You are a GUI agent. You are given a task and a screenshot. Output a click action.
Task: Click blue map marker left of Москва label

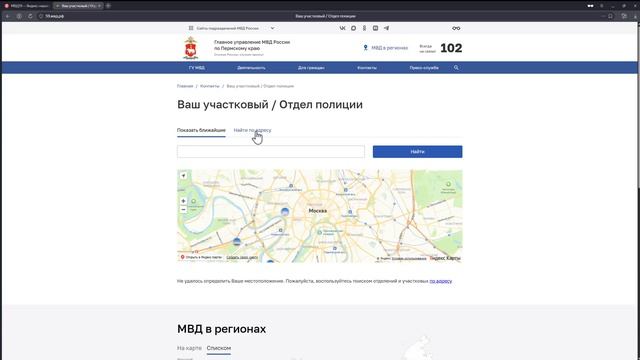click(x=285, y=212)
